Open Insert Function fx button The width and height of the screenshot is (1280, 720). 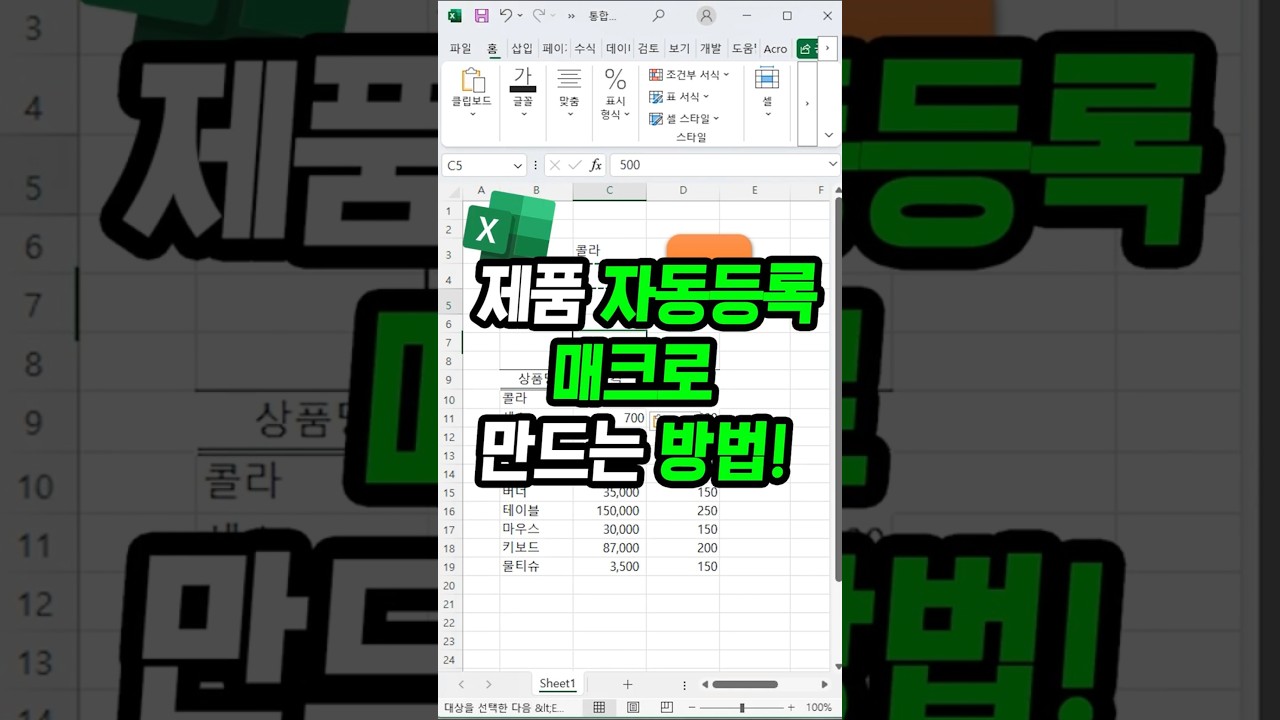[596, 165]
